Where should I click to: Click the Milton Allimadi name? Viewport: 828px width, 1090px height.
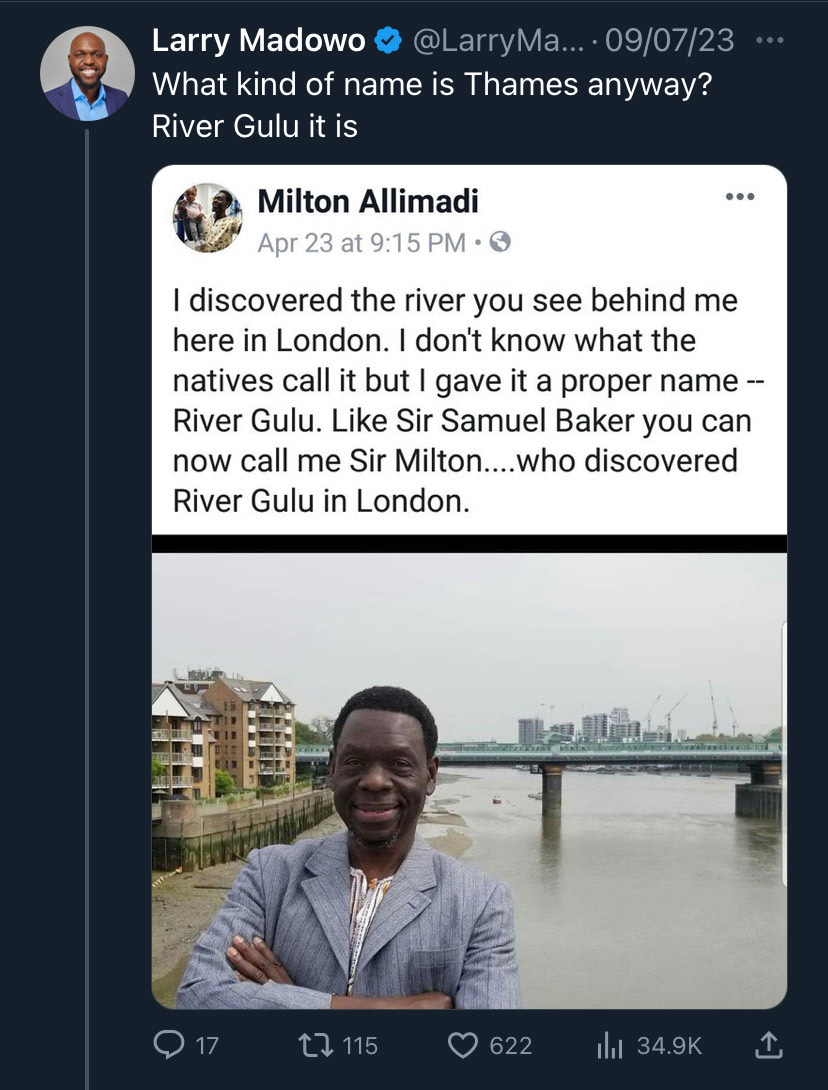pos(368,202)
